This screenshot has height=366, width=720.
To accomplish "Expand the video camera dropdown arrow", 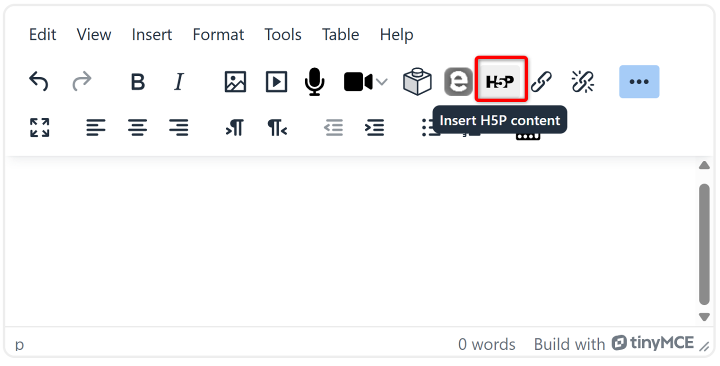I will (382, 82).
